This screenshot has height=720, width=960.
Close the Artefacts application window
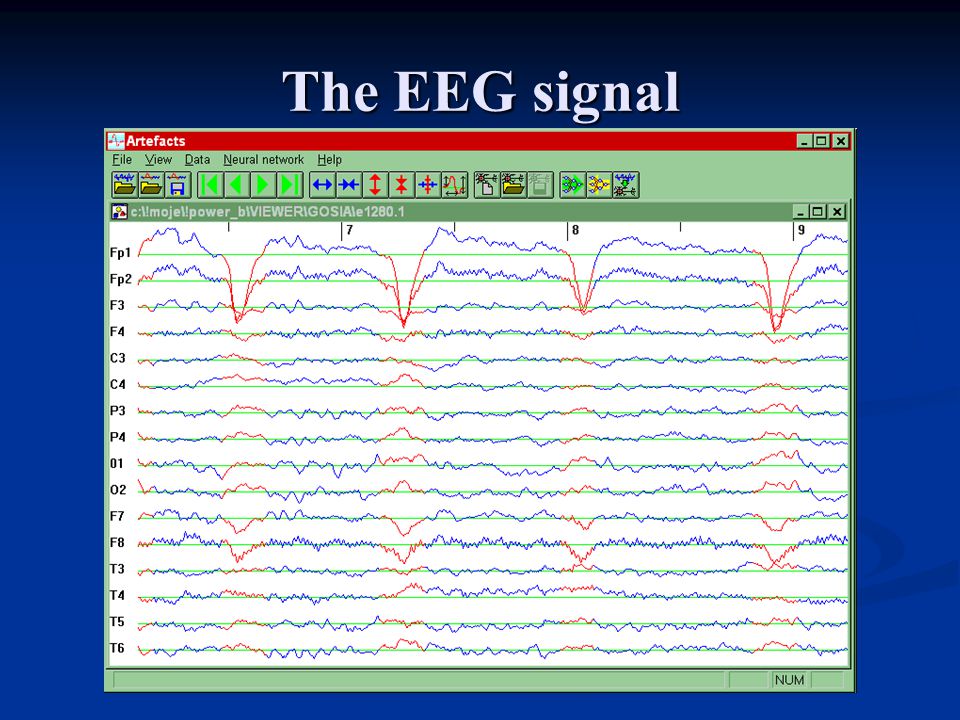(841, 141)
